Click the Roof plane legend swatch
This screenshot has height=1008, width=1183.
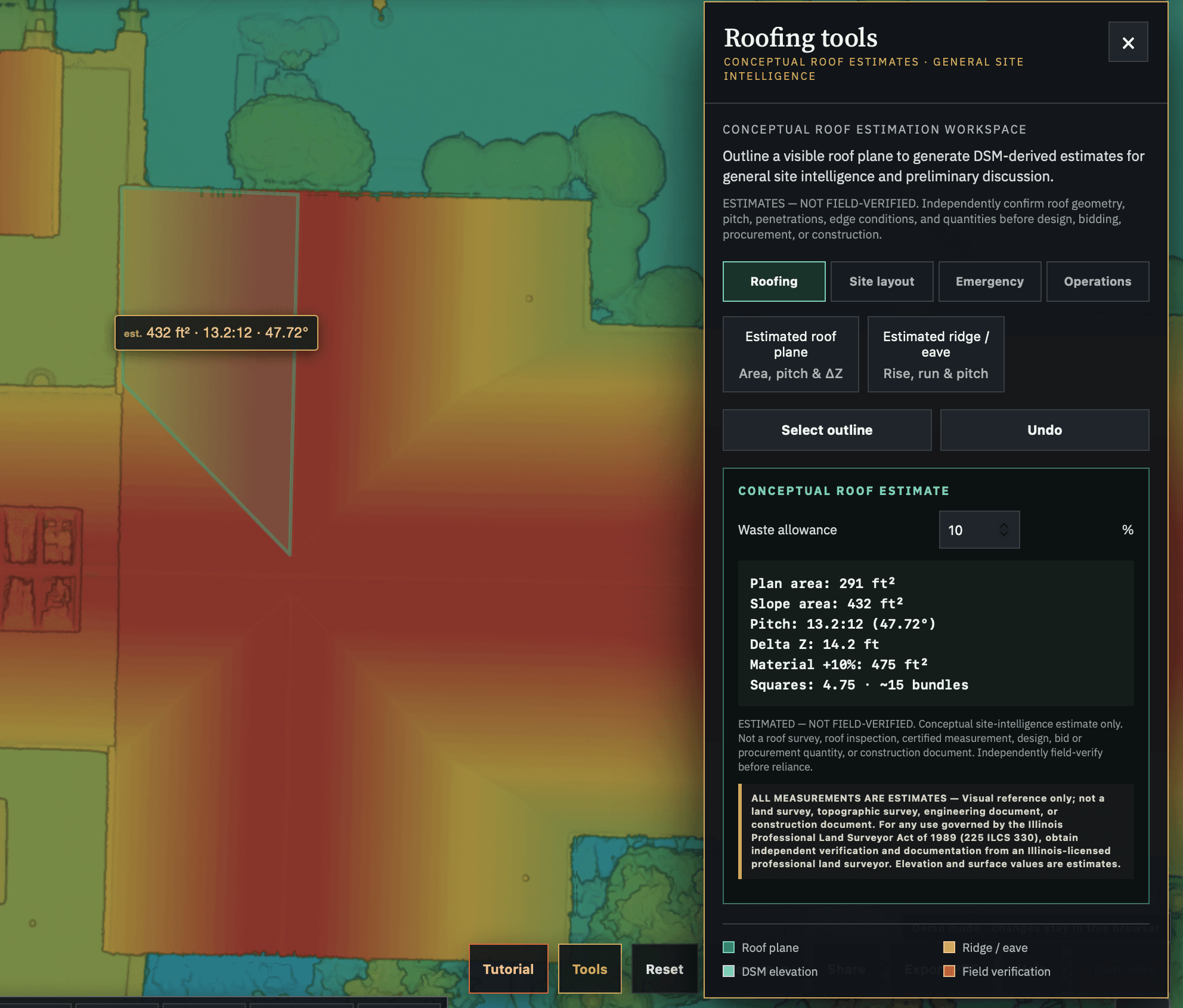[729, 947]
